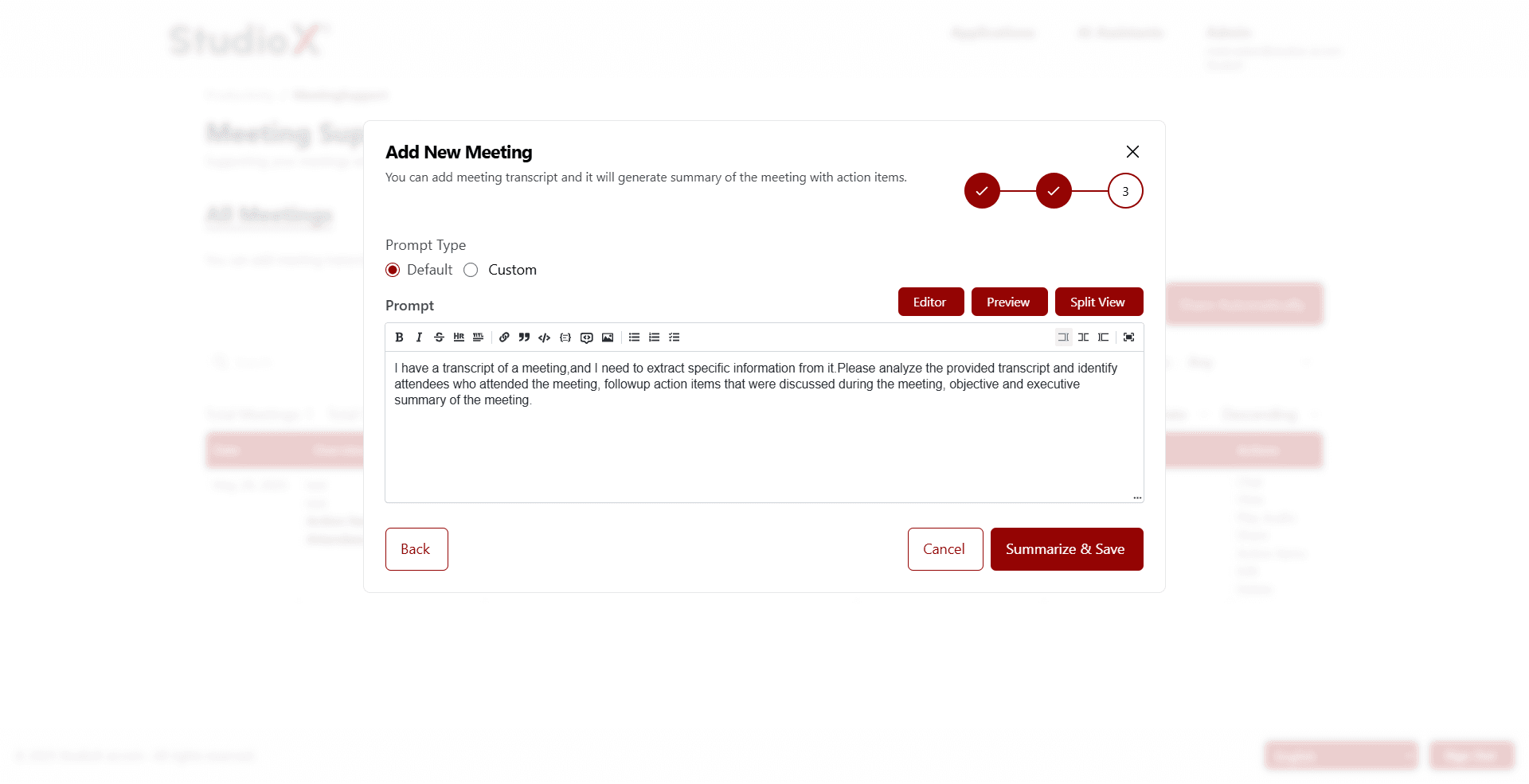Insert an image into the prompt

[608, 337]
